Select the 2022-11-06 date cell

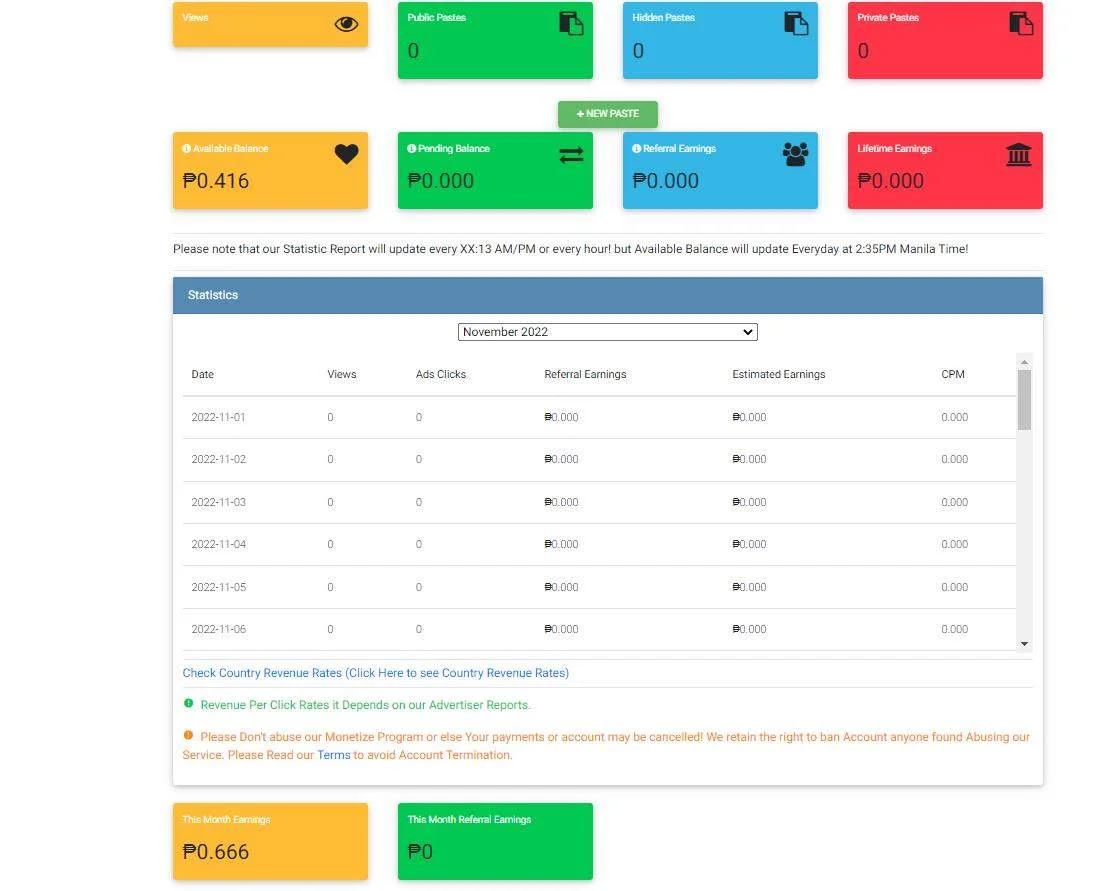[x=218, y=629]
